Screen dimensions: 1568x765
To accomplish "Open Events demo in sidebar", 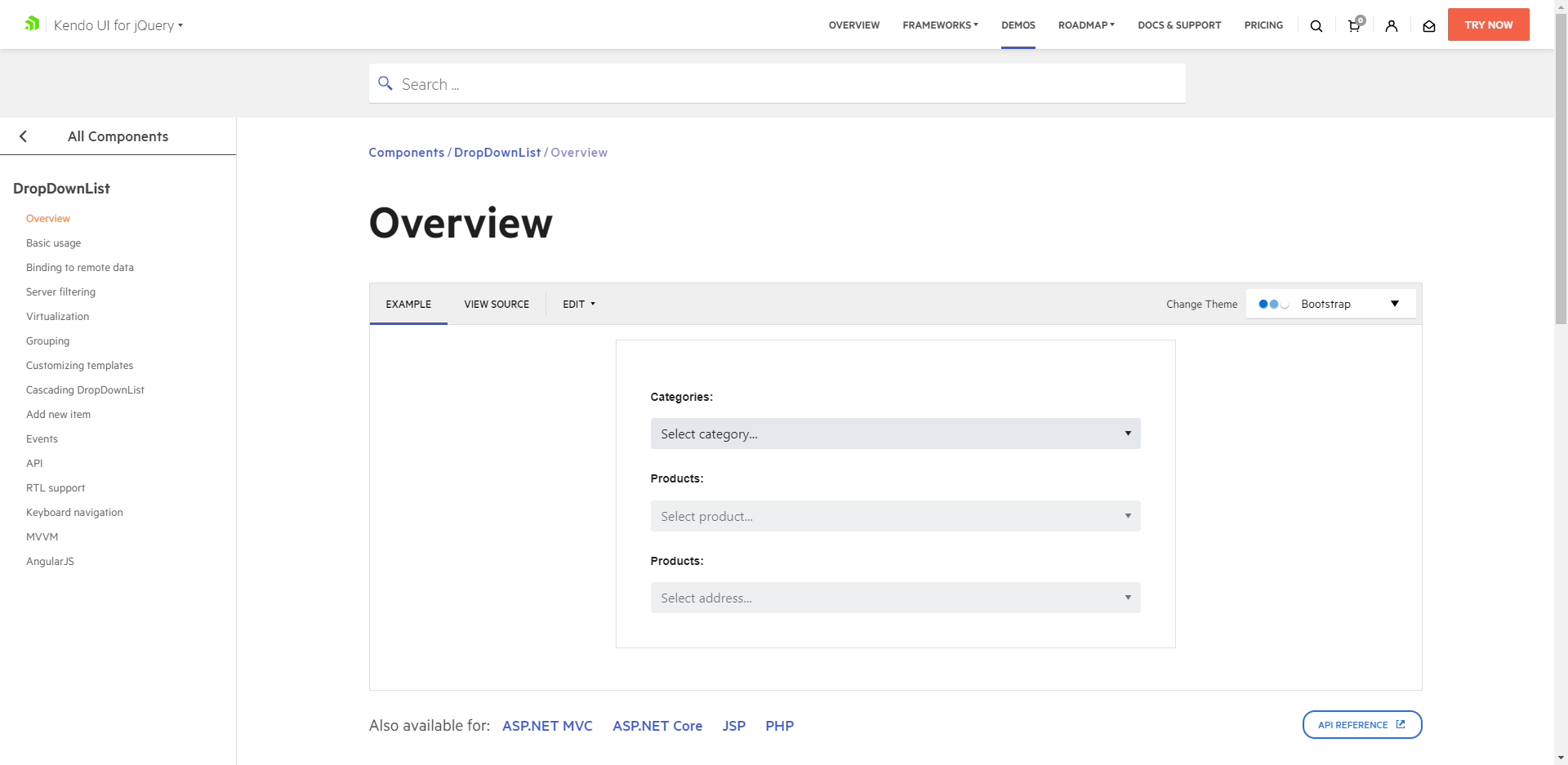I will pos(42,438).
